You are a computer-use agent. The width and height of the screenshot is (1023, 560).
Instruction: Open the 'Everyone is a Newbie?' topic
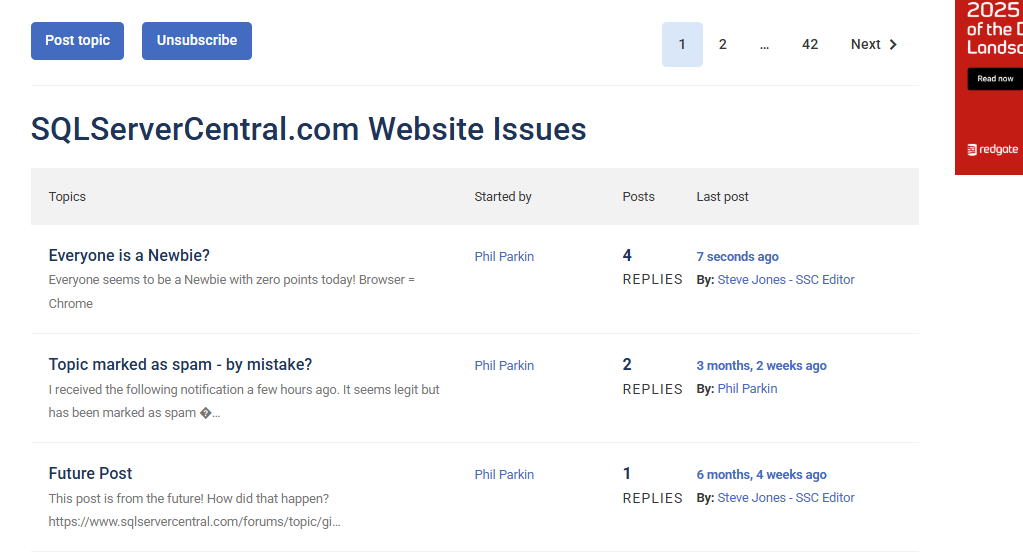tap(129, 256)
